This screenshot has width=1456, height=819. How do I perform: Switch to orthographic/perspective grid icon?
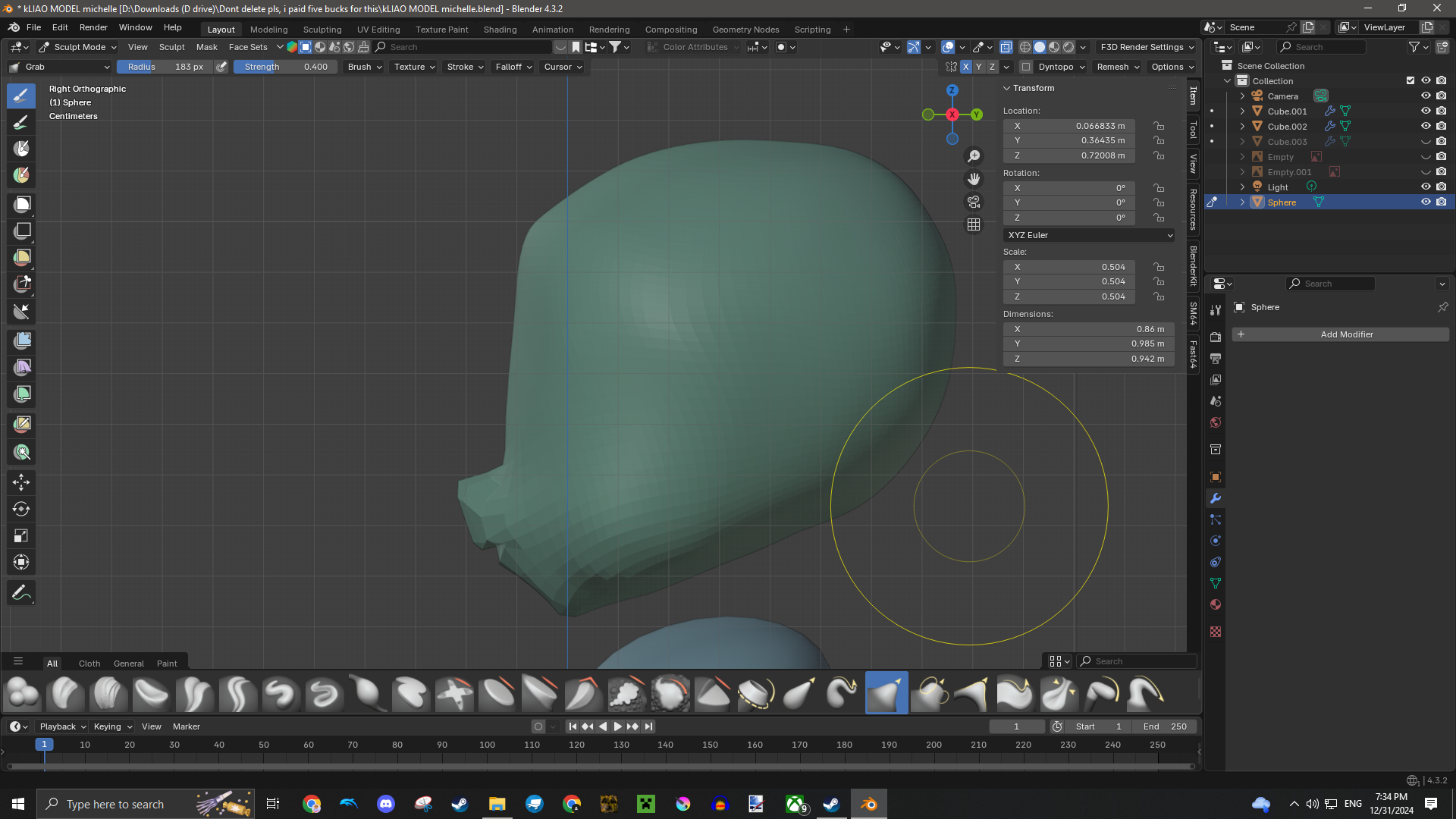click(x=974, y=224)
